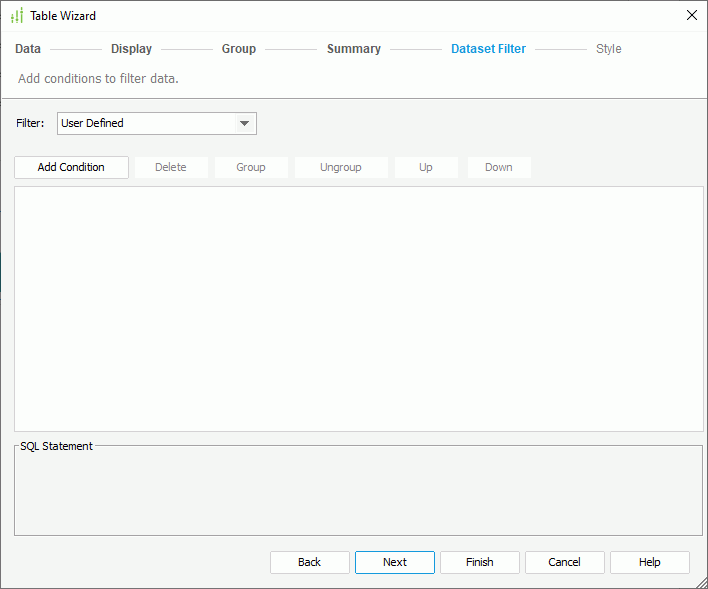Viewport: 708px width, 589px height.
Task: Jump to the Summary step
Action: coord(353,49)
